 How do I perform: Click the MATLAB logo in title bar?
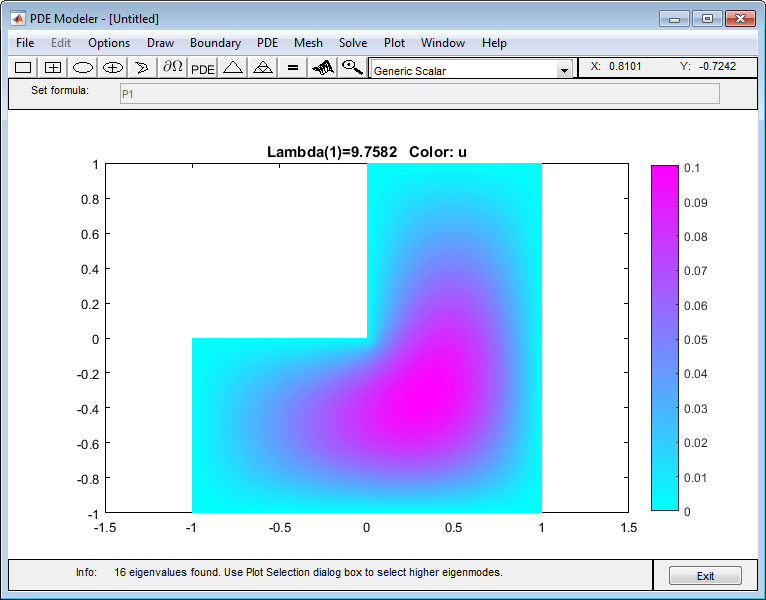(18, 19)
